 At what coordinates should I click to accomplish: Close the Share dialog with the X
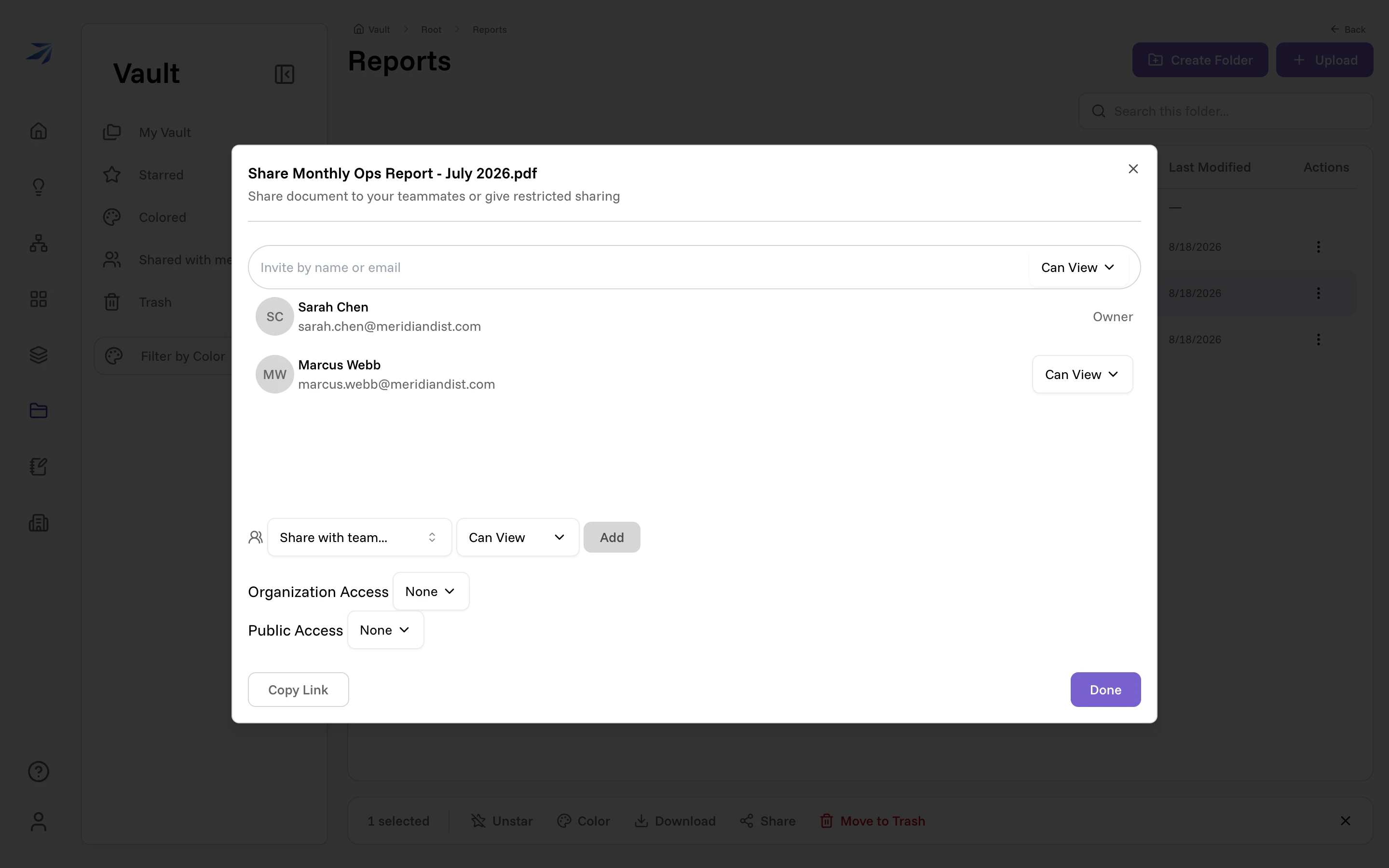pyautogui.click(x=1133, y=169)
